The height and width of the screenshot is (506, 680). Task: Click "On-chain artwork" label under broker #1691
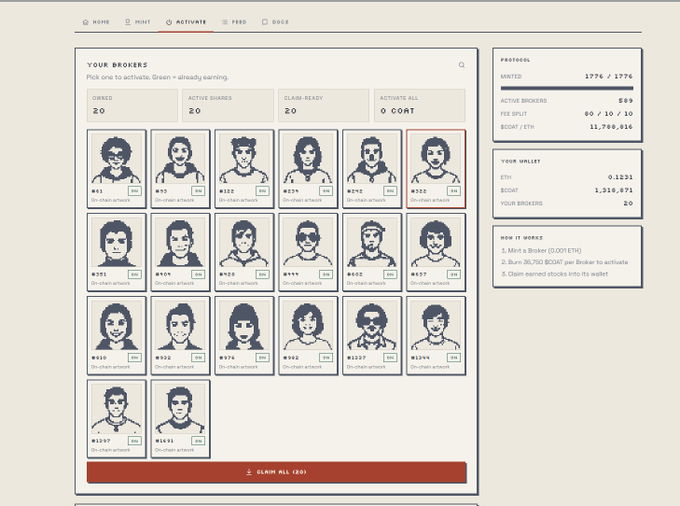(x=174, y=450)
